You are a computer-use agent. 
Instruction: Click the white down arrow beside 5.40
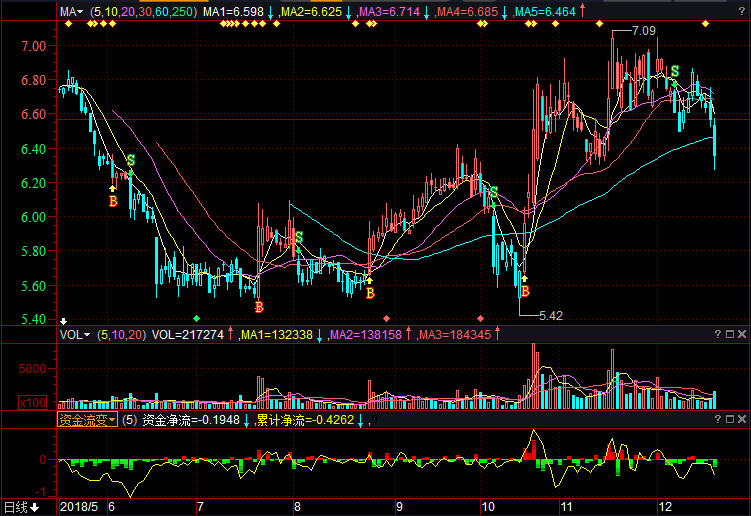[x=64, y=320]
